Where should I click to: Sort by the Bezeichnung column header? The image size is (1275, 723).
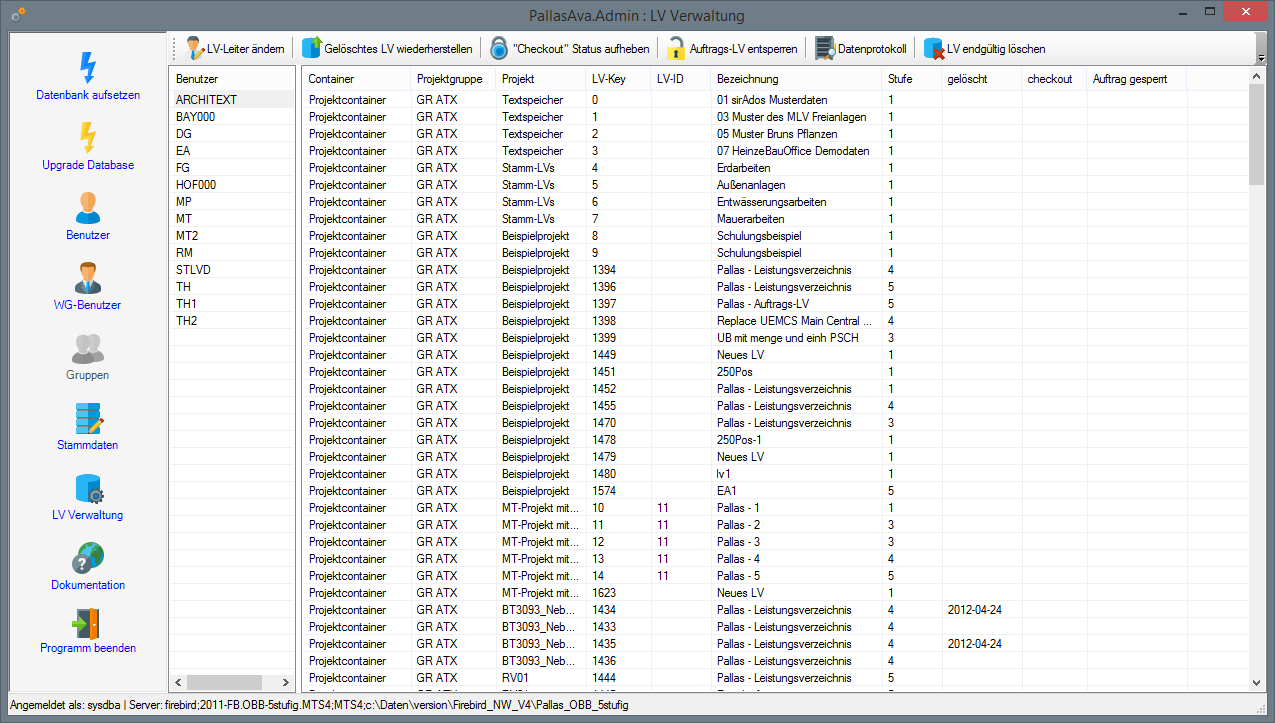click(796, 79)
